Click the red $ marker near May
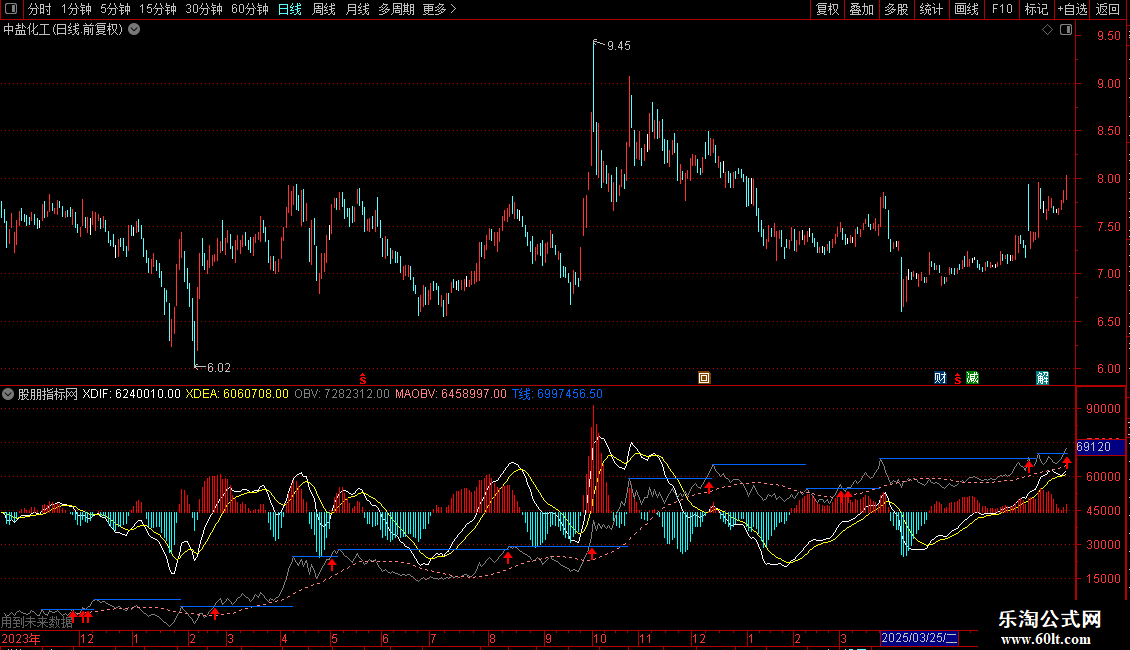Viewport: 1130px width, 650px height. pyautogui.click(x=362, y=378)
